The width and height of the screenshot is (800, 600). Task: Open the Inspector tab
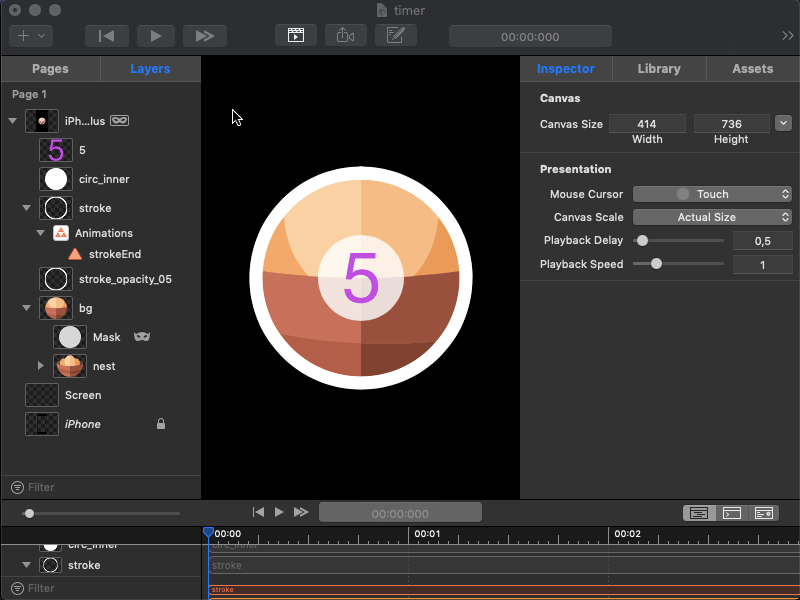(565, 69)
